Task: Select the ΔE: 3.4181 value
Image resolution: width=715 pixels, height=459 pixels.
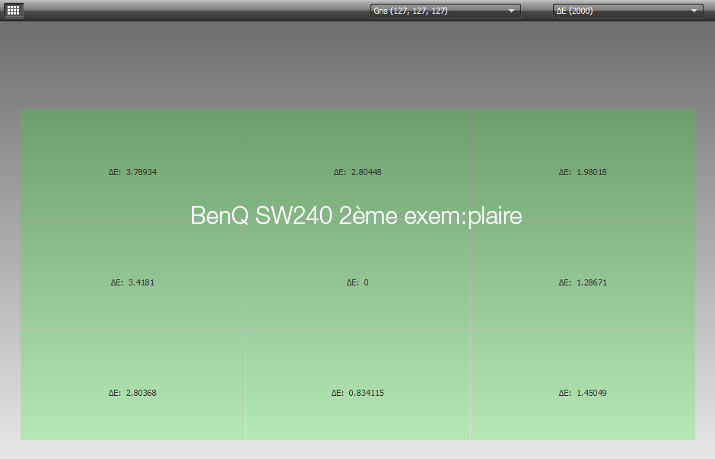Action: point(133,282)
